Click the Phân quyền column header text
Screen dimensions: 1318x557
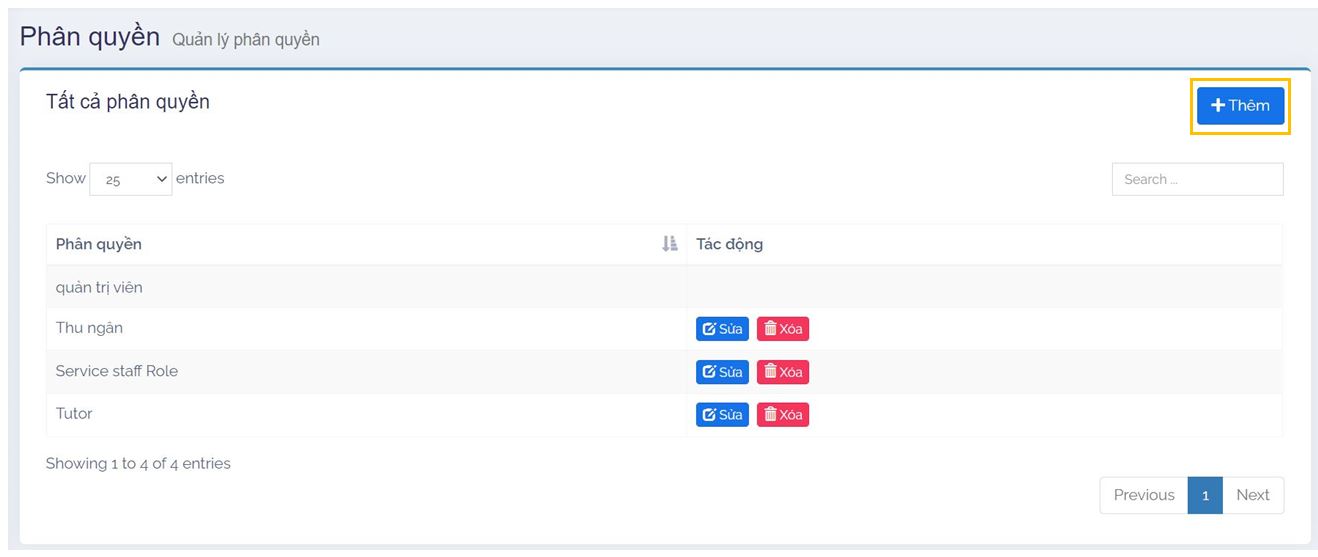tap(99, 244)
